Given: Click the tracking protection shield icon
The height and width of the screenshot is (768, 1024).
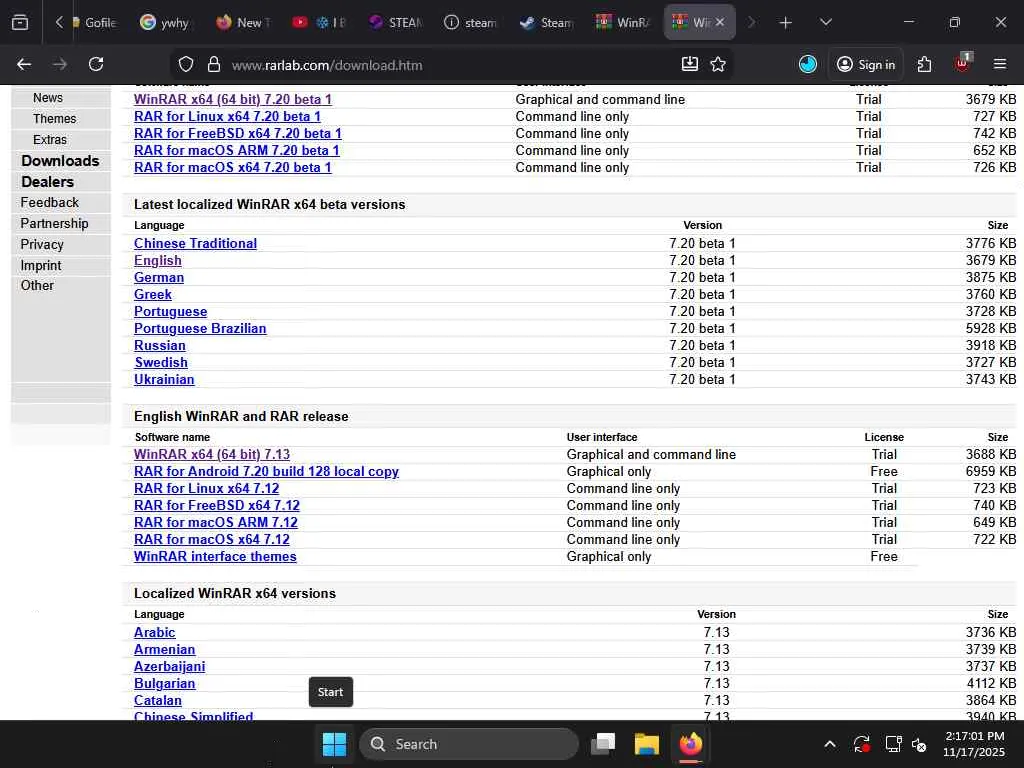Looking at the screenshot, I should 186,65.
